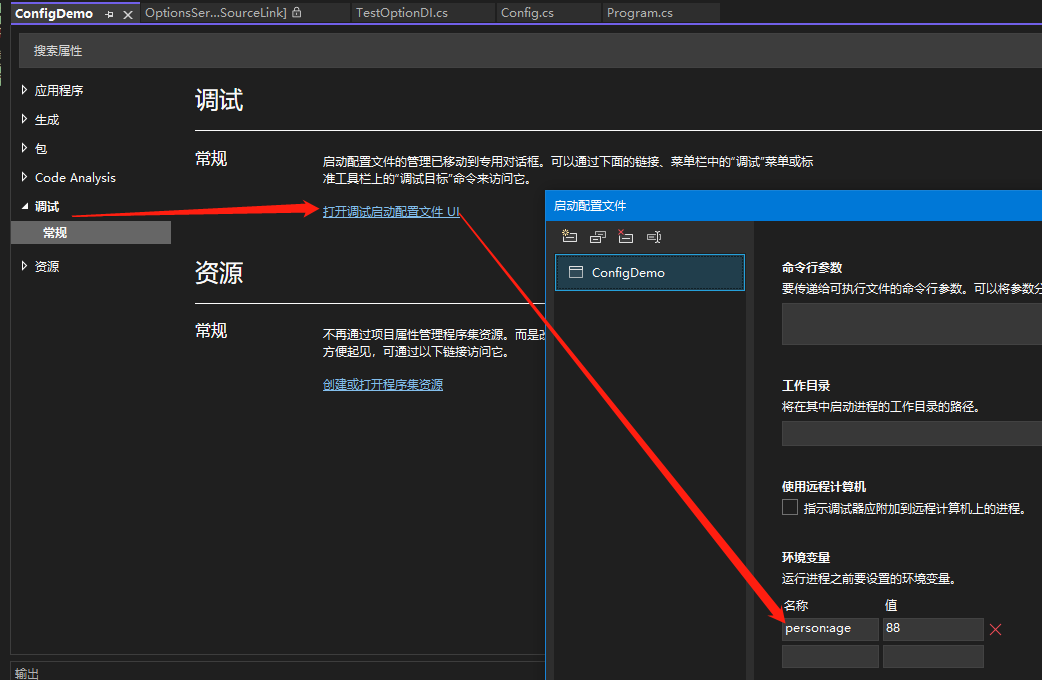The height and width of the screenshot is (680, 1042).
Task: Expand the 生成 section
Action: [25, 119]
